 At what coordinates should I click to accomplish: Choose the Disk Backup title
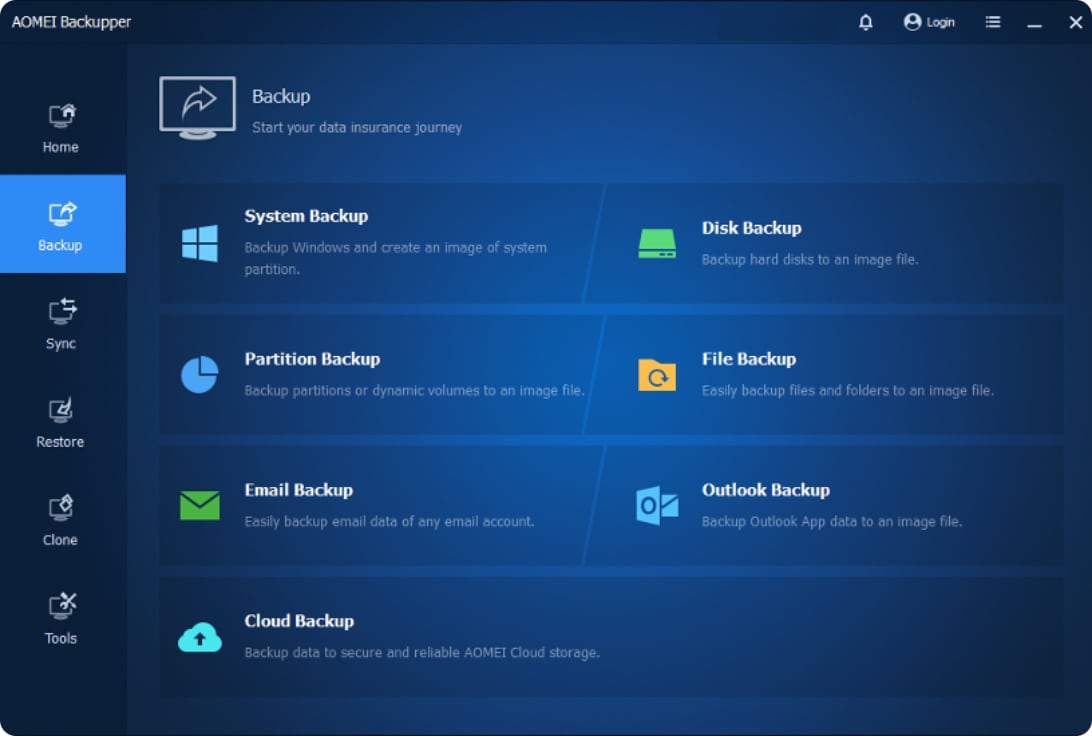751,228
